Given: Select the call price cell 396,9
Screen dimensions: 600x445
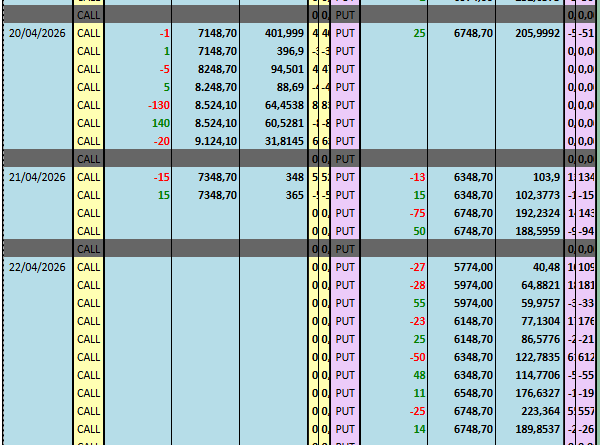Looking at the screenshot, I should click(x=274, y=51).
